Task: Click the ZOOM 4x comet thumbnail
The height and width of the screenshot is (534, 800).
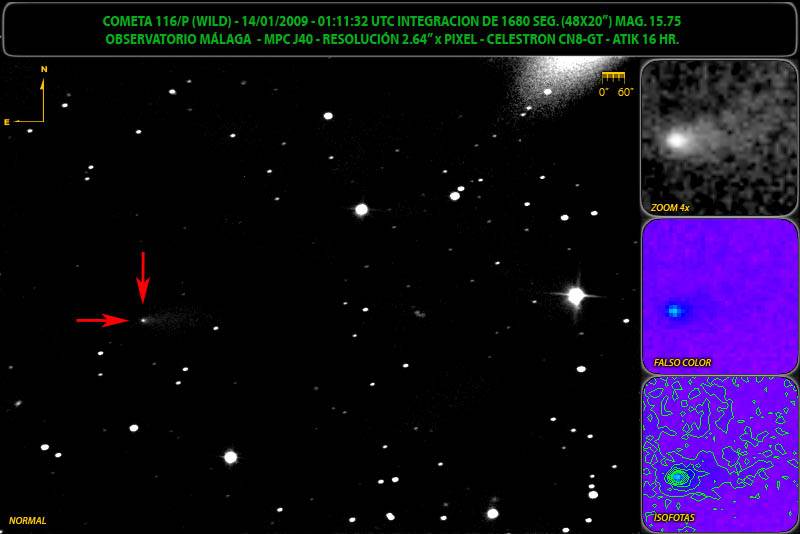Action: 719,138
